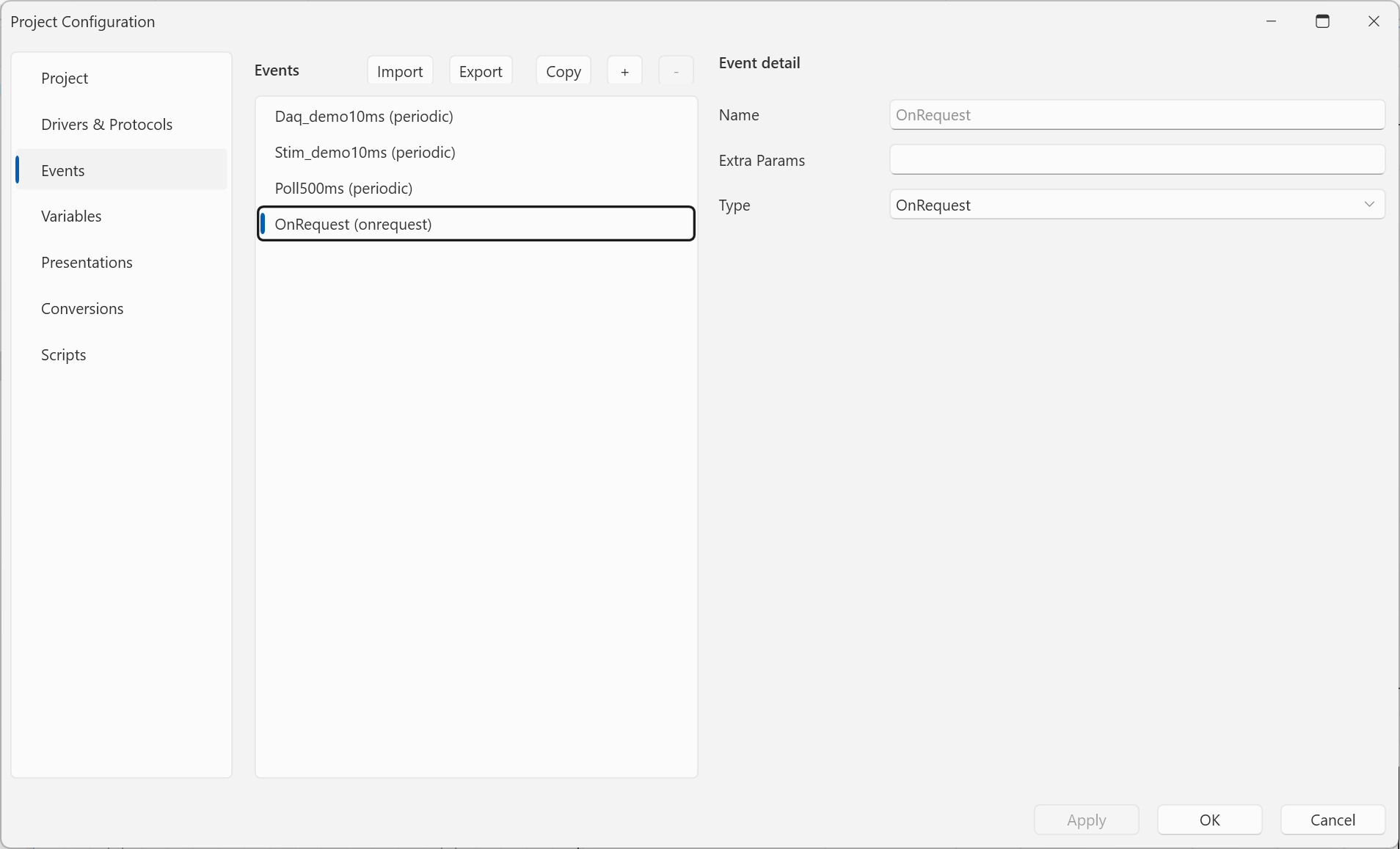This screenshot has height=849, width=1400.
Task: Click the Name input field
Action: click(1137, 115)
